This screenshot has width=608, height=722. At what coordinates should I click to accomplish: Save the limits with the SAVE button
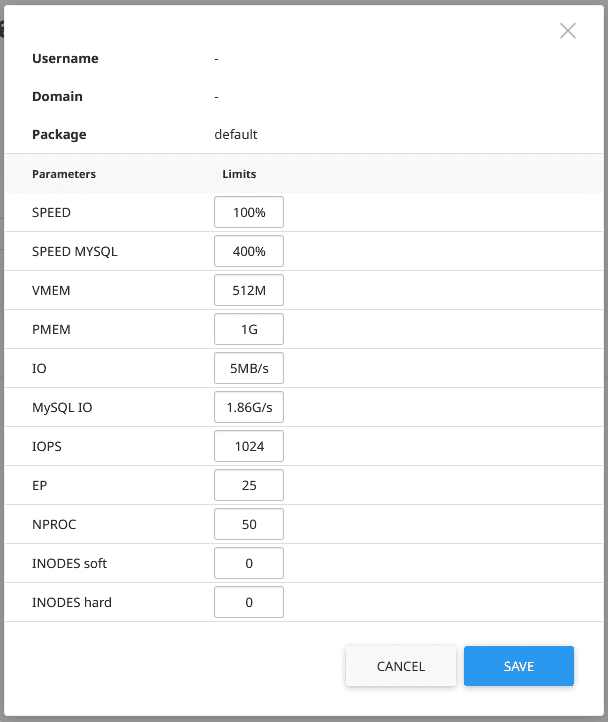coord(518,666)
